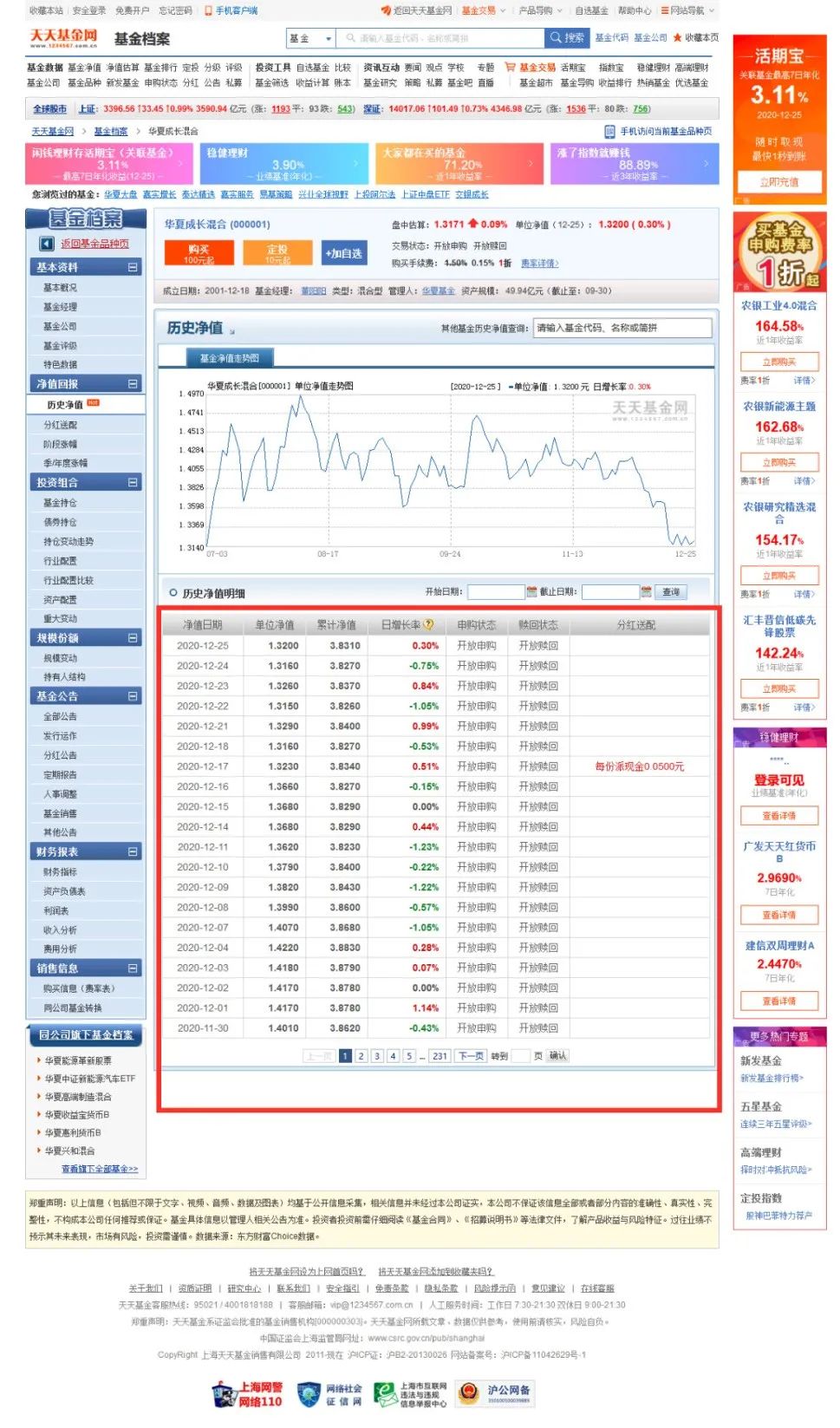Open 购买信息(费率表) in the sidebar
This screenshot has height=1428, width=840.
click(x=79, y=988)
